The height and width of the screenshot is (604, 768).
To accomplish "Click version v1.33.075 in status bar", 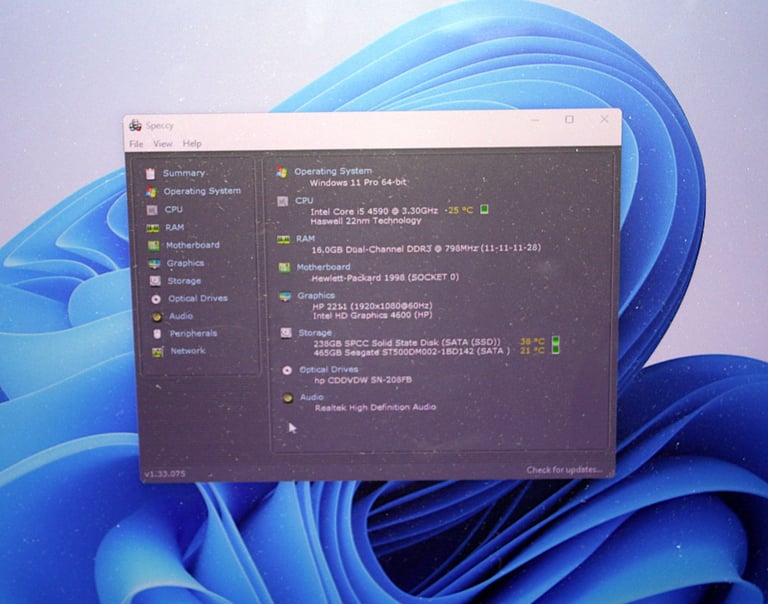I will [165, 474].
